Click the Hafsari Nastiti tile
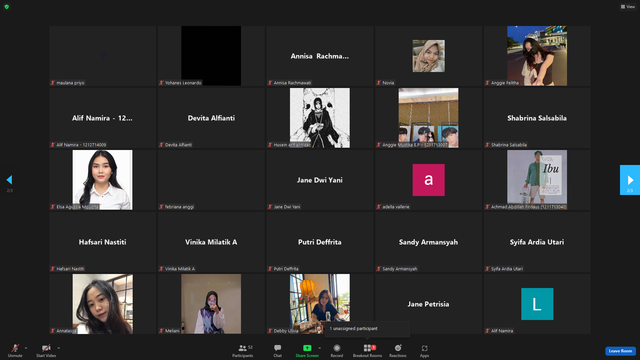 (102, 242)
